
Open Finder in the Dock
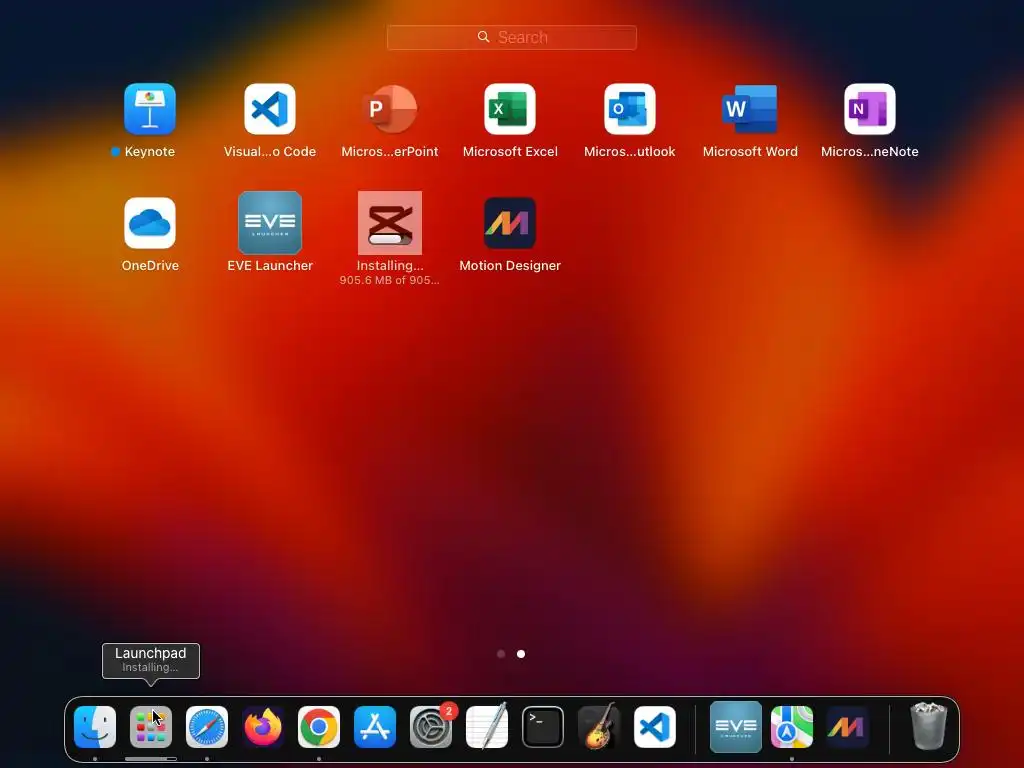pyautogui.click(x=95, y=727)
